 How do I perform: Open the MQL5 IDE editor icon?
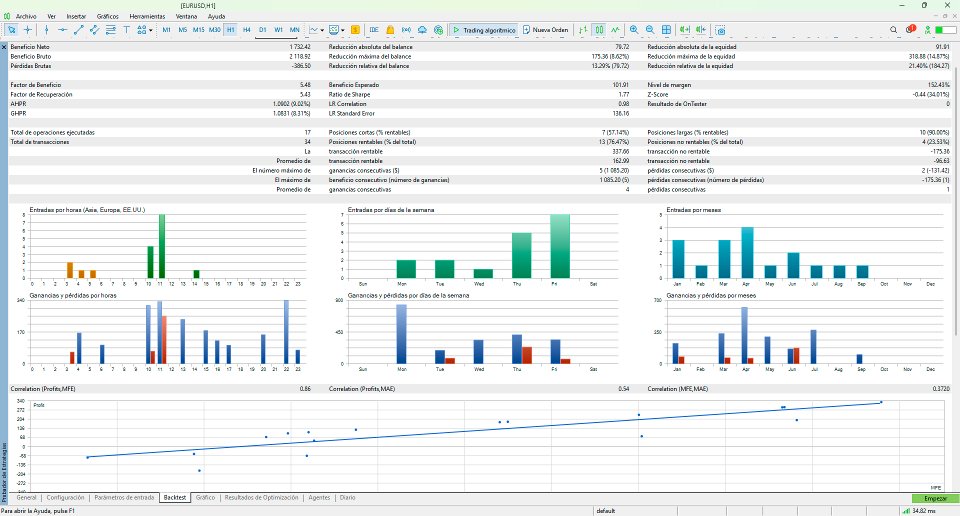(374, 30)
